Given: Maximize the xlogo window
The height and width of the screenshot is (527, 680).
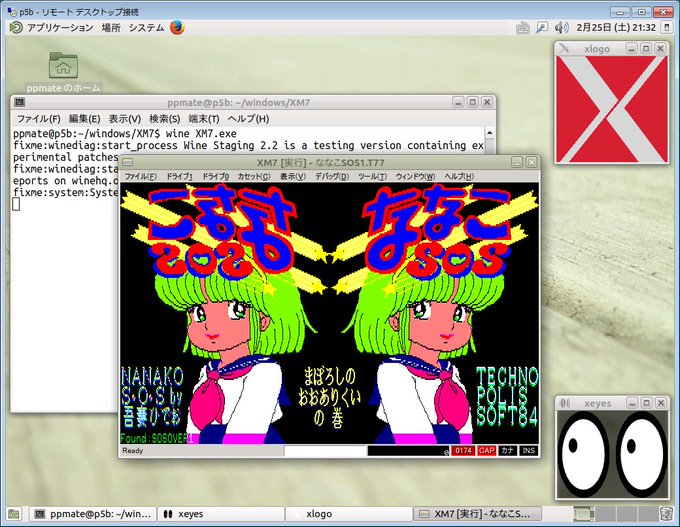Looking at the screenshot, I should 646,49.
